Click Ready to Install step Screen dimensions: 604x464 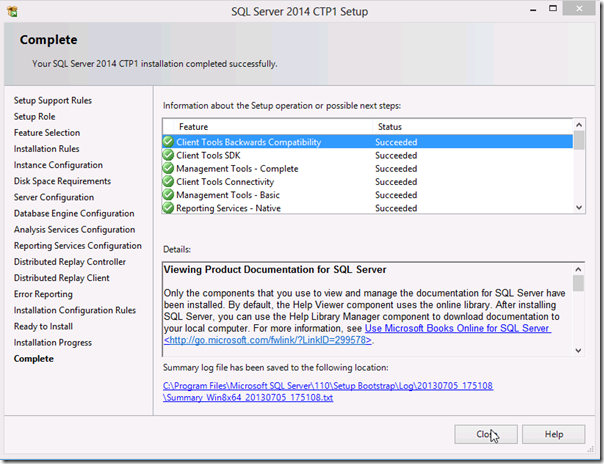[43, 327]
